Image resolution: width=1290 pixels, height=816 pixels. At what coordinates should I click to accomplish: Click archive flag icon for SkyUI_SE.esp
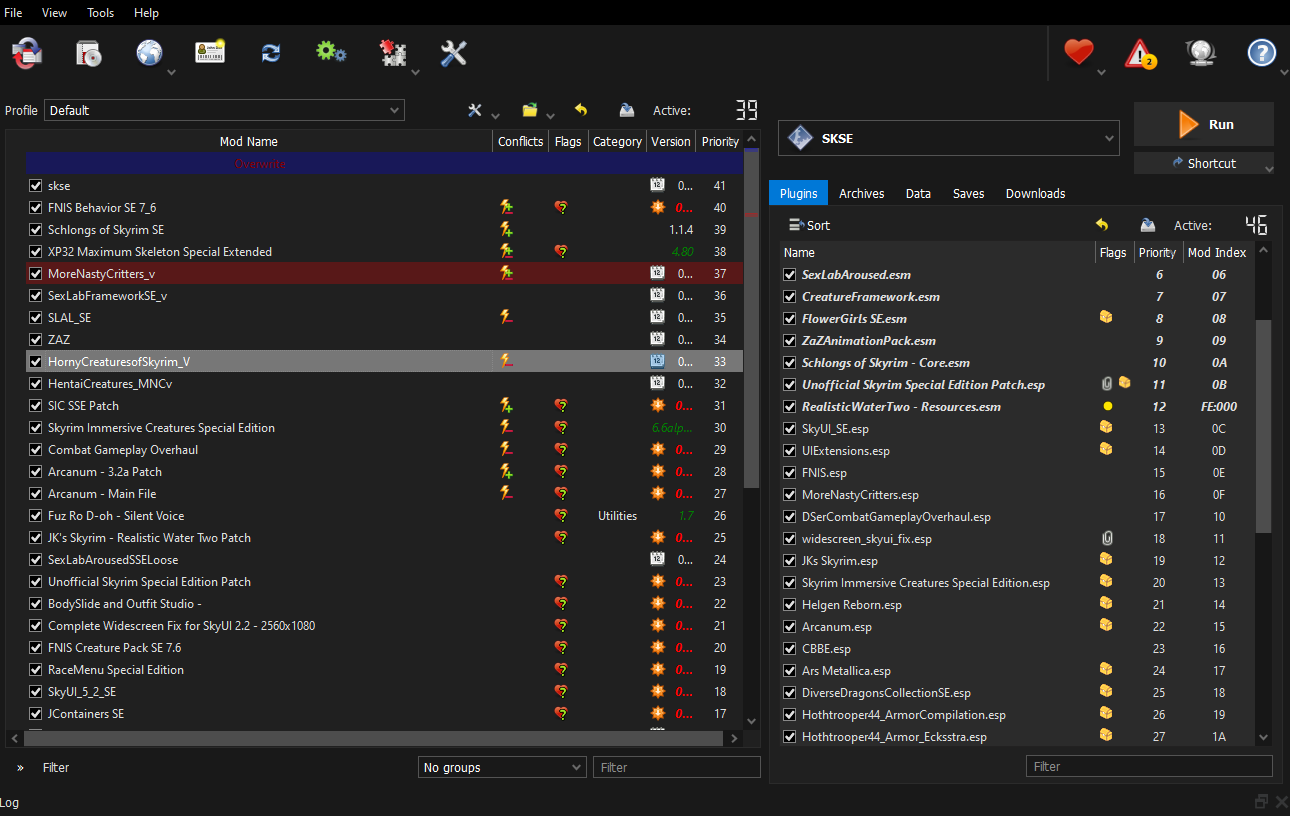pos(1106,428)
